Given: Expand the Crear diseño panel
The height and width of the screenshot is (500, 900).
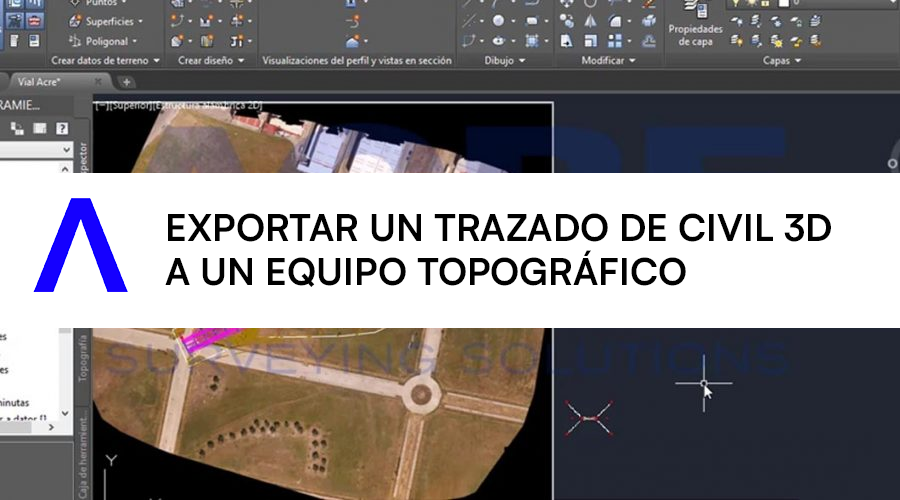Looking at the screenshot, I should click(x=211, y=60).
